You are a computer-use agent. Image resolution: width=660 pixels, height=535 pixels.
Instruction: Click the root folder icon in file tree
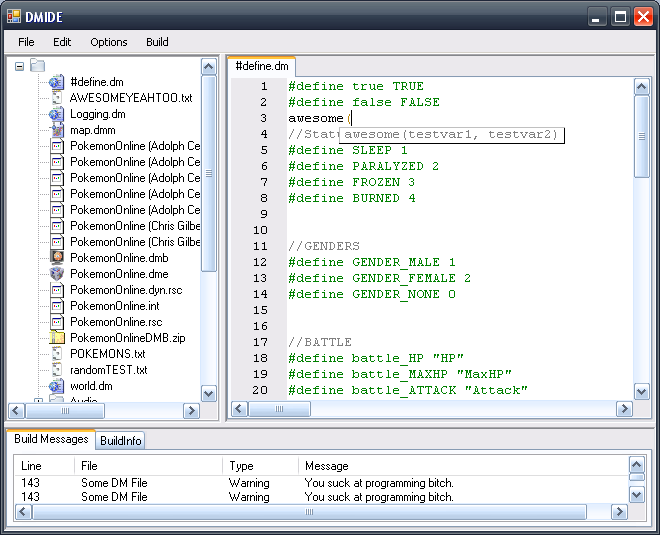pos(38,66)
